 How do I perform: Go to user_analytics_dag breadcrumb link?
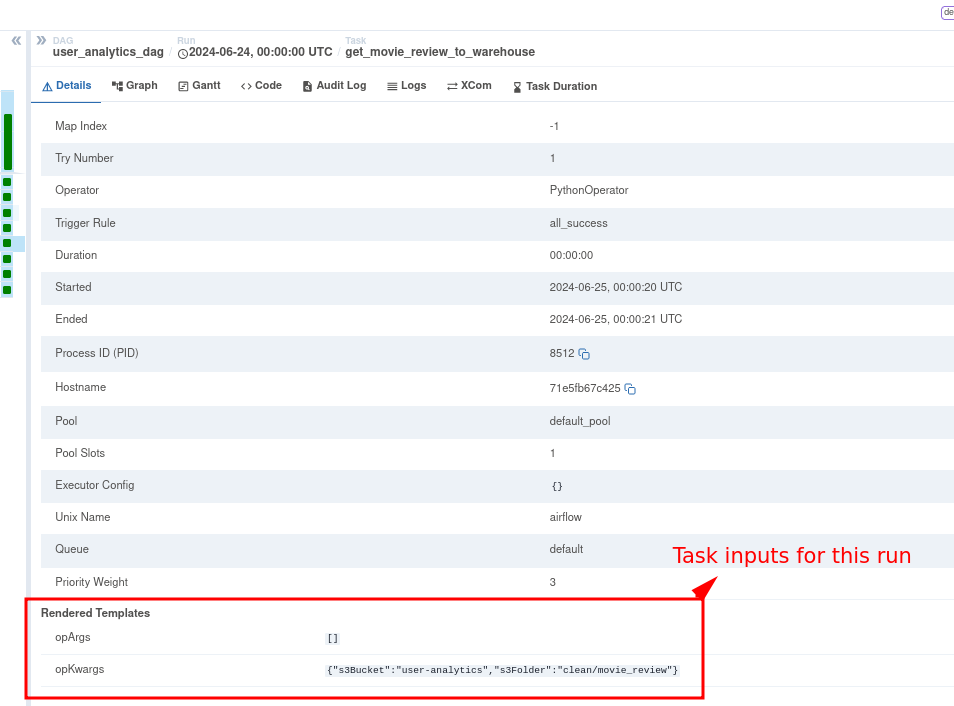108,52
